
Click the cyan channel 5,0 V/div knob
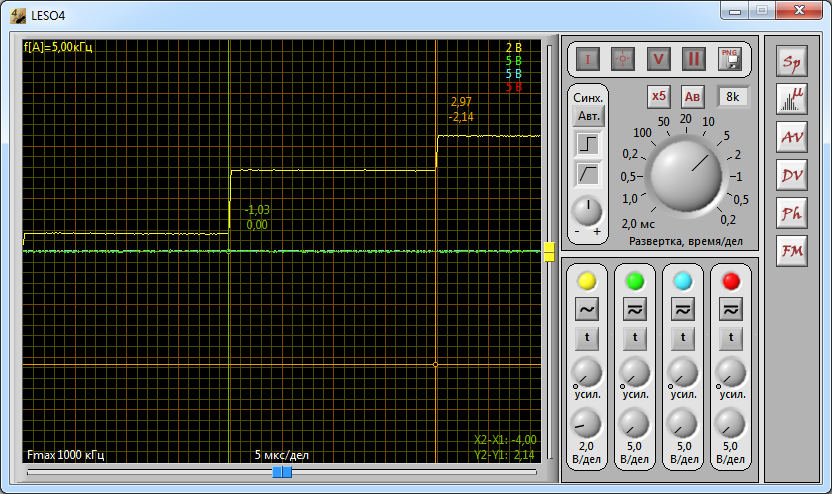pos(682,424)
